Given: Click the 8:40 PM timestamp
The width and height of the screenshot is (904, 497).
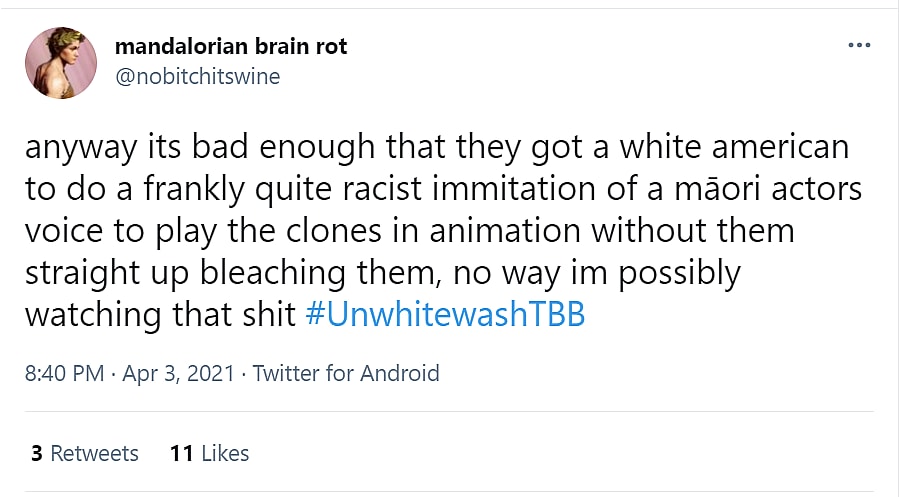Looking at the screenshot, I should [64, 374].
